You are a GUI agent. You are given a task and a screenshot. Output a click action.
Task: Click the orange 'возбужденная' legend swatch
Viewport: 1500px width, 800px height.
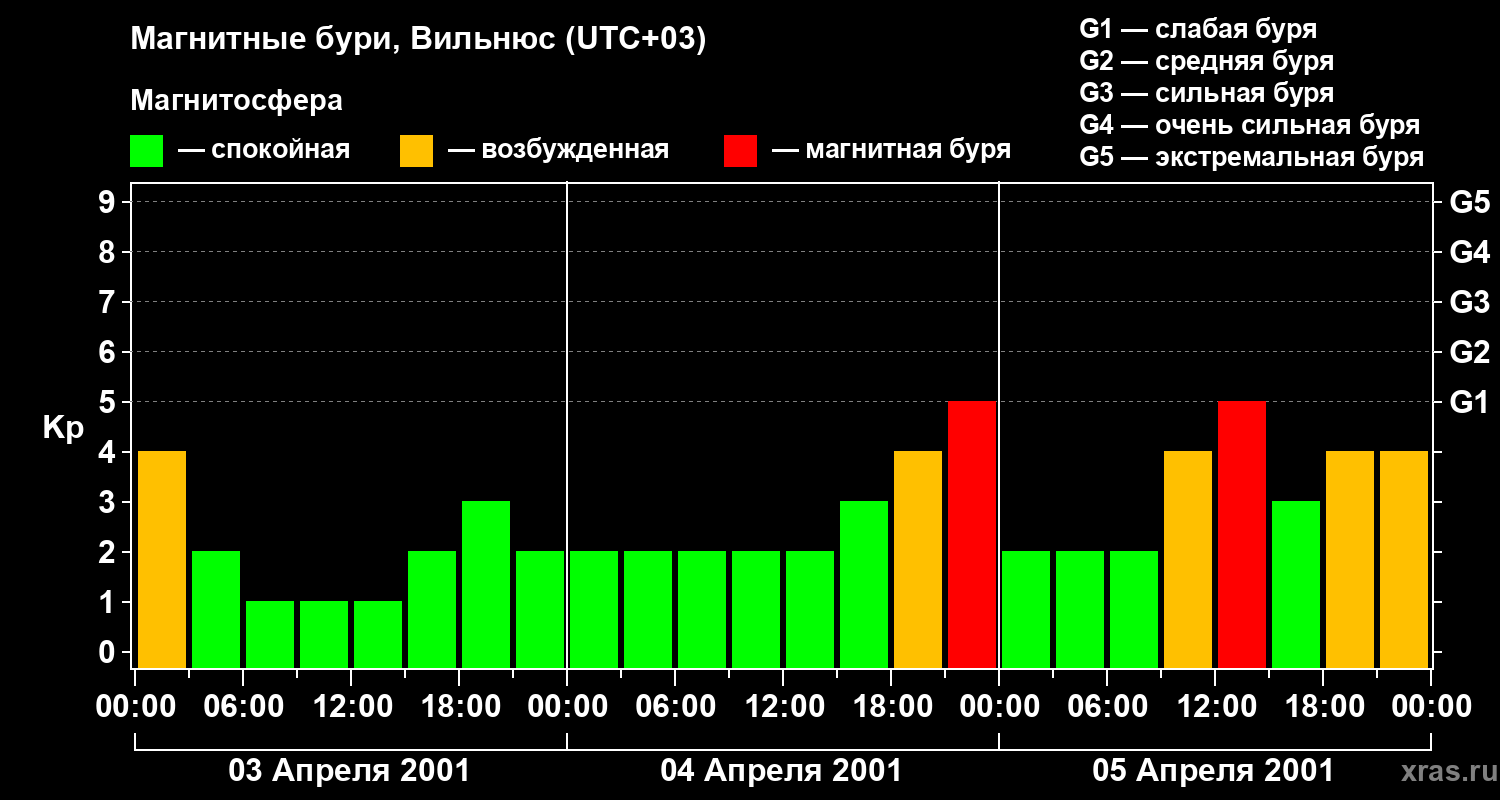click(x=417, y=151)
